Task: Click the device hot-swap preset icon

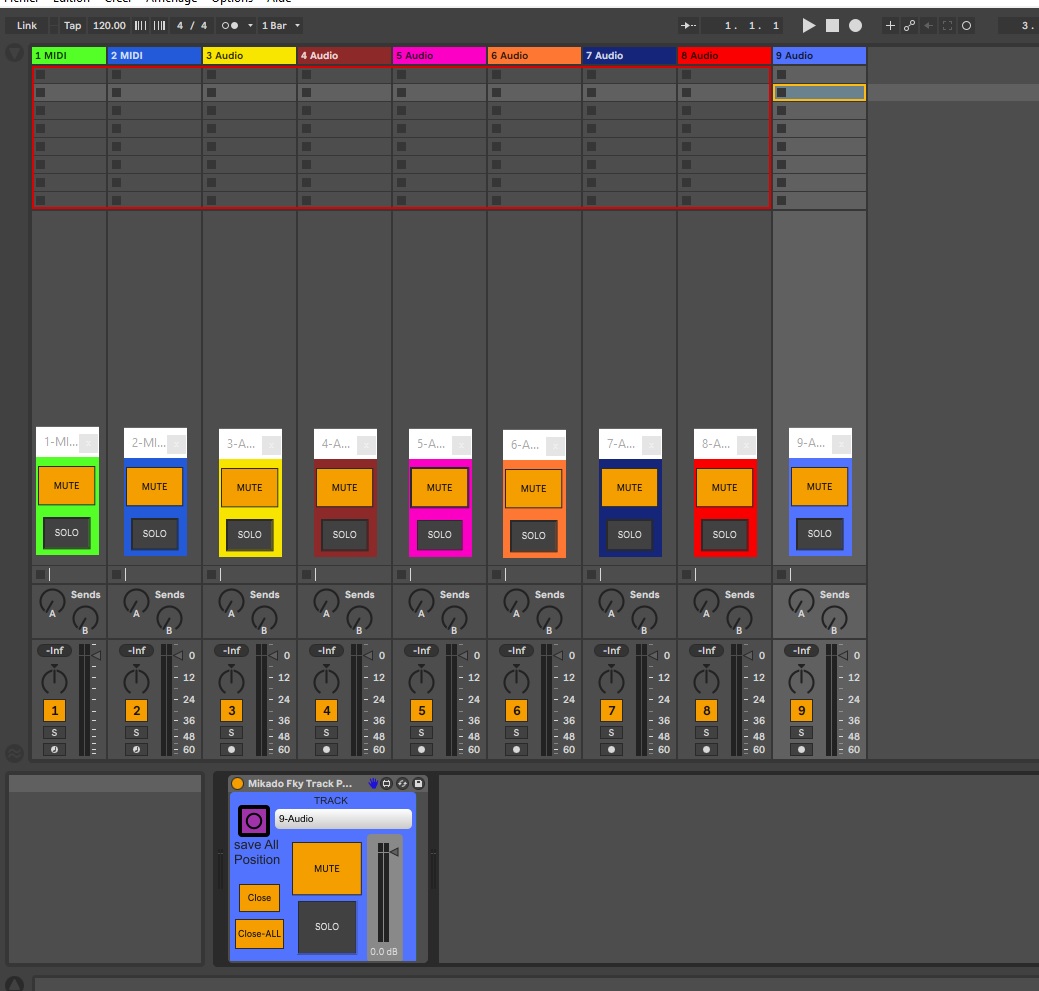Action: click(x=402, y=783)
